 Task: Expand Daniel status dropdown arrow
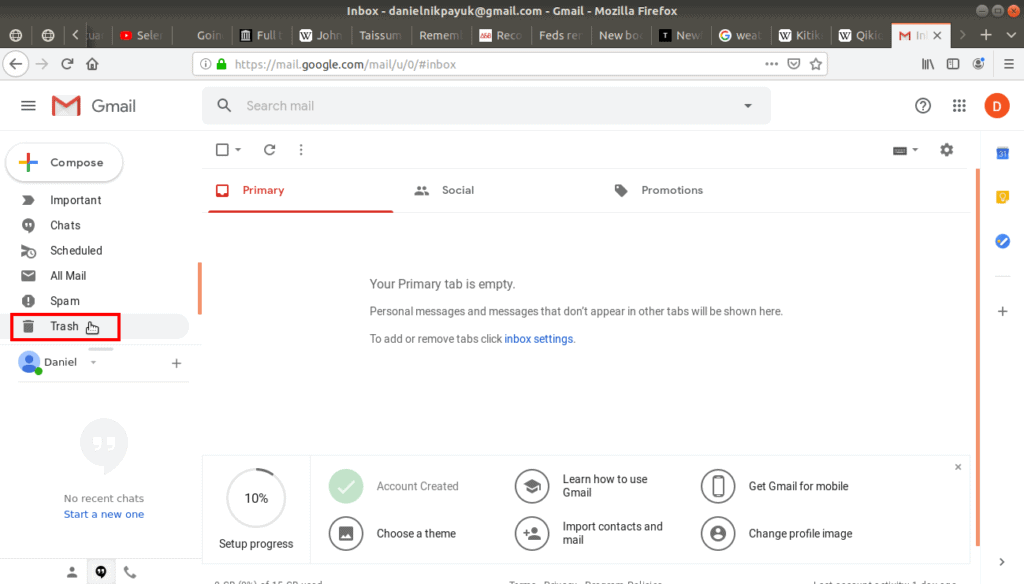click(93, 363)
